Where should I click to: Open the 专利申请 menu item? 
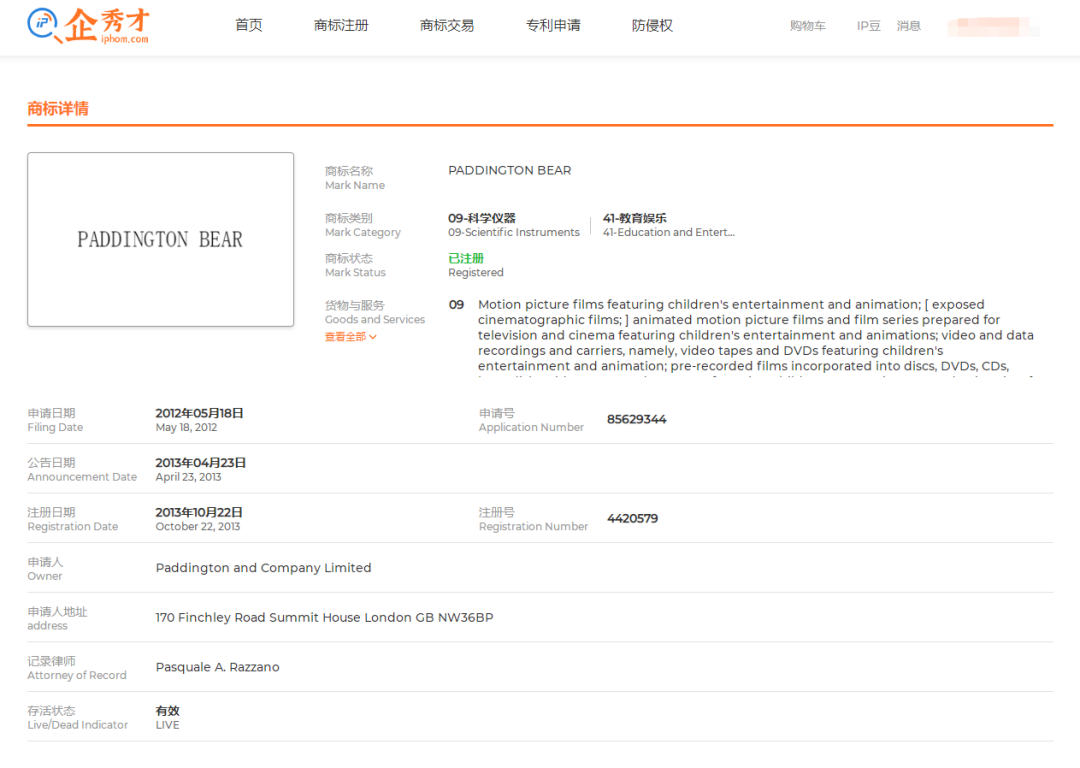click(553, 25)
